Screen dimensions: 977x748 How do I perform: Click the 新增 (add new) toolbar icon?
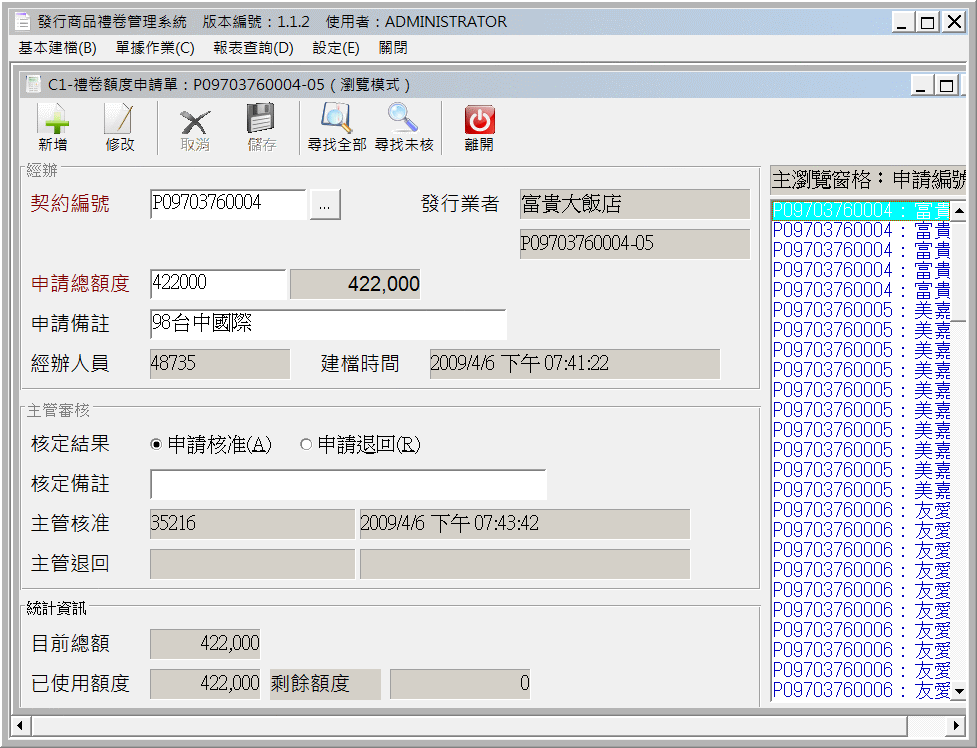coord(53,128)
